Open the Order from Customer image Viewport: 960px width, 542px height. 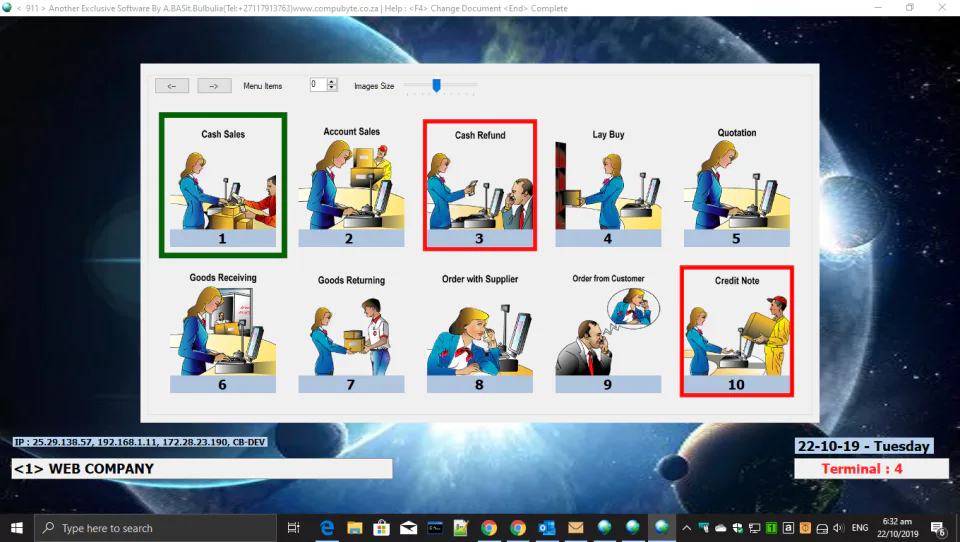608,331
